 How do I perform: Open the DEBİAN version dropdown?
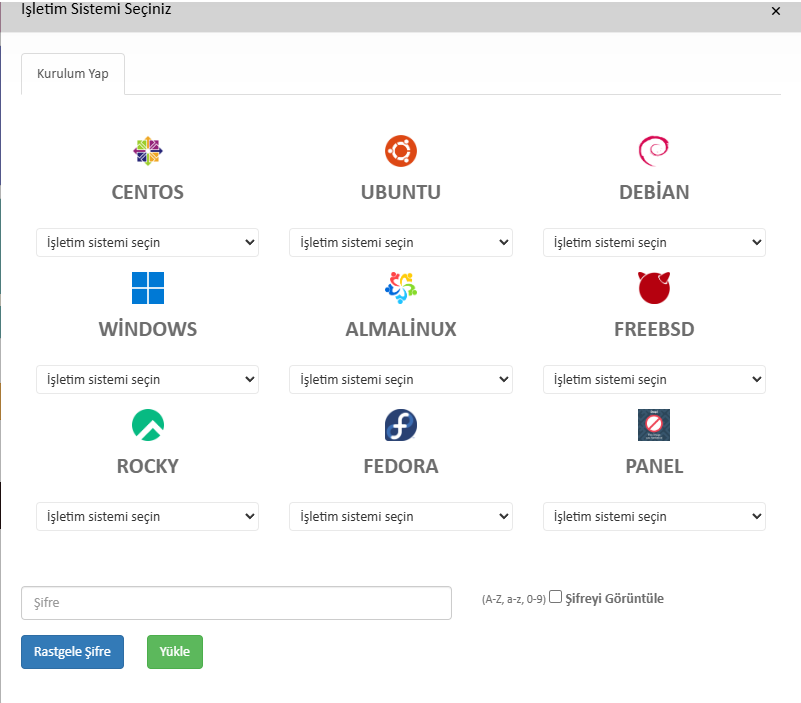tap(654, 242)
